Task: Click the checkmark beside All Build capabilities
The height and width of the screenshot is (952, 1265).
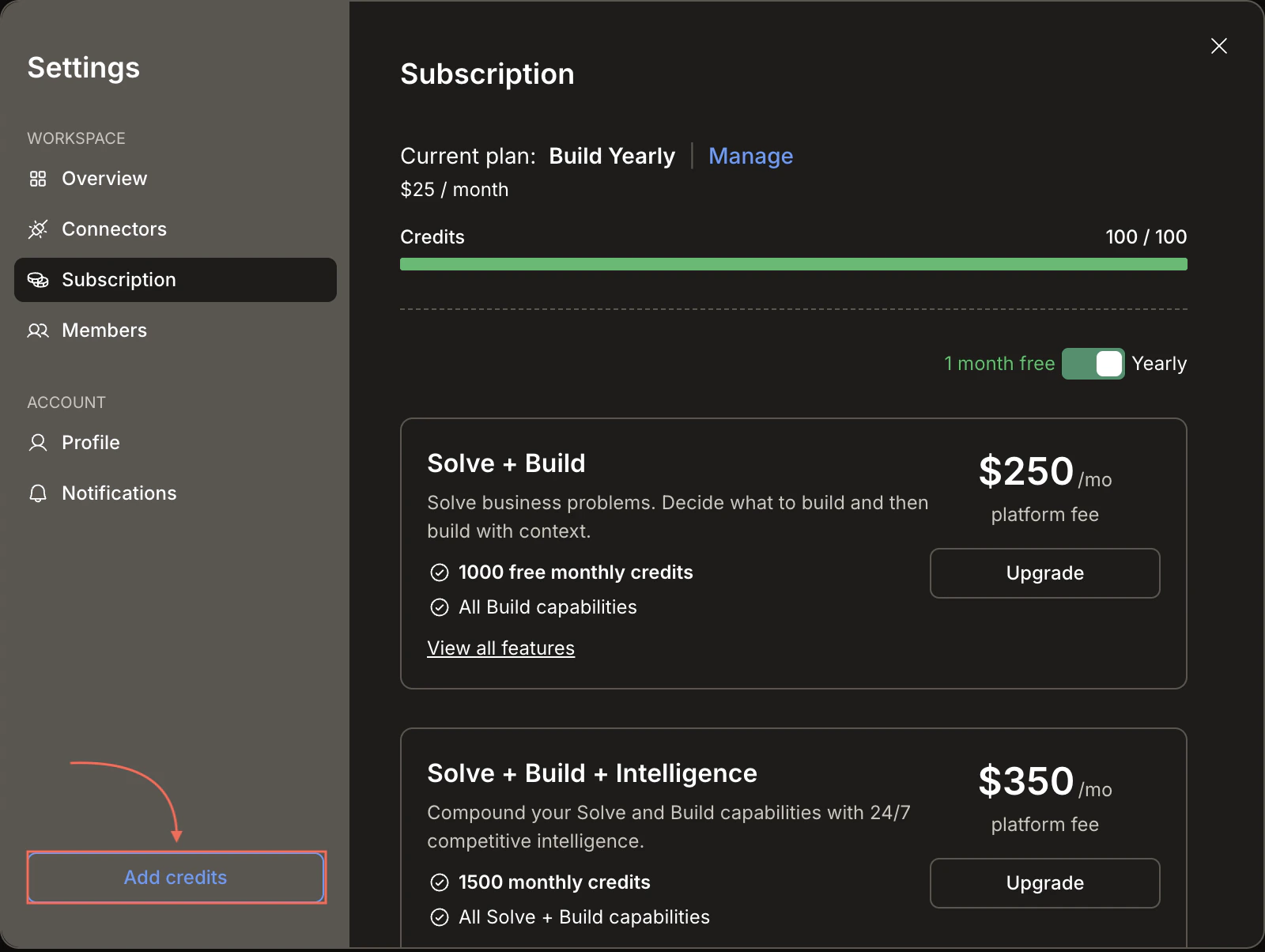Action: [440, 607]
